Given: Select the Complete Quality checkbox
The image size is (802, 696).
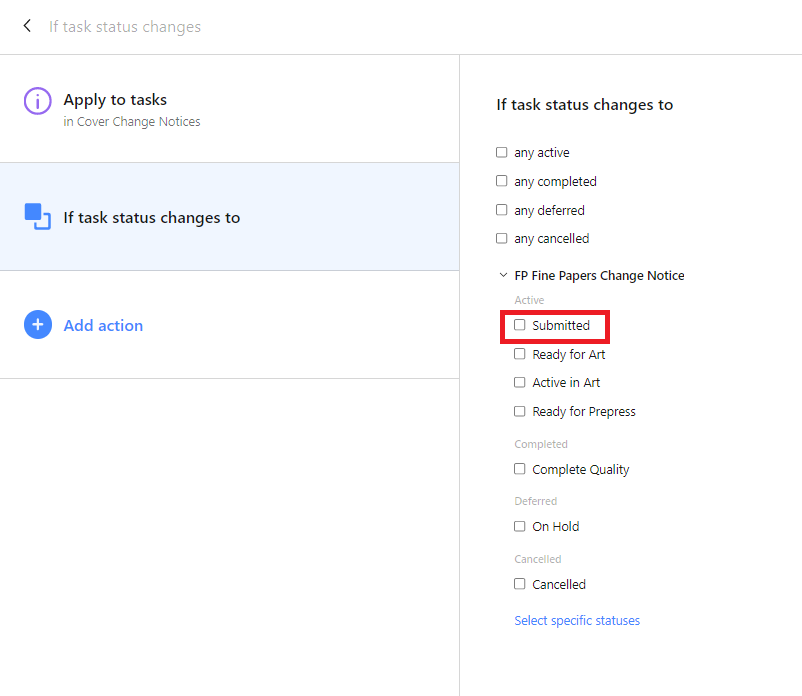Looking at the screenshot, I should coord(520,469).
